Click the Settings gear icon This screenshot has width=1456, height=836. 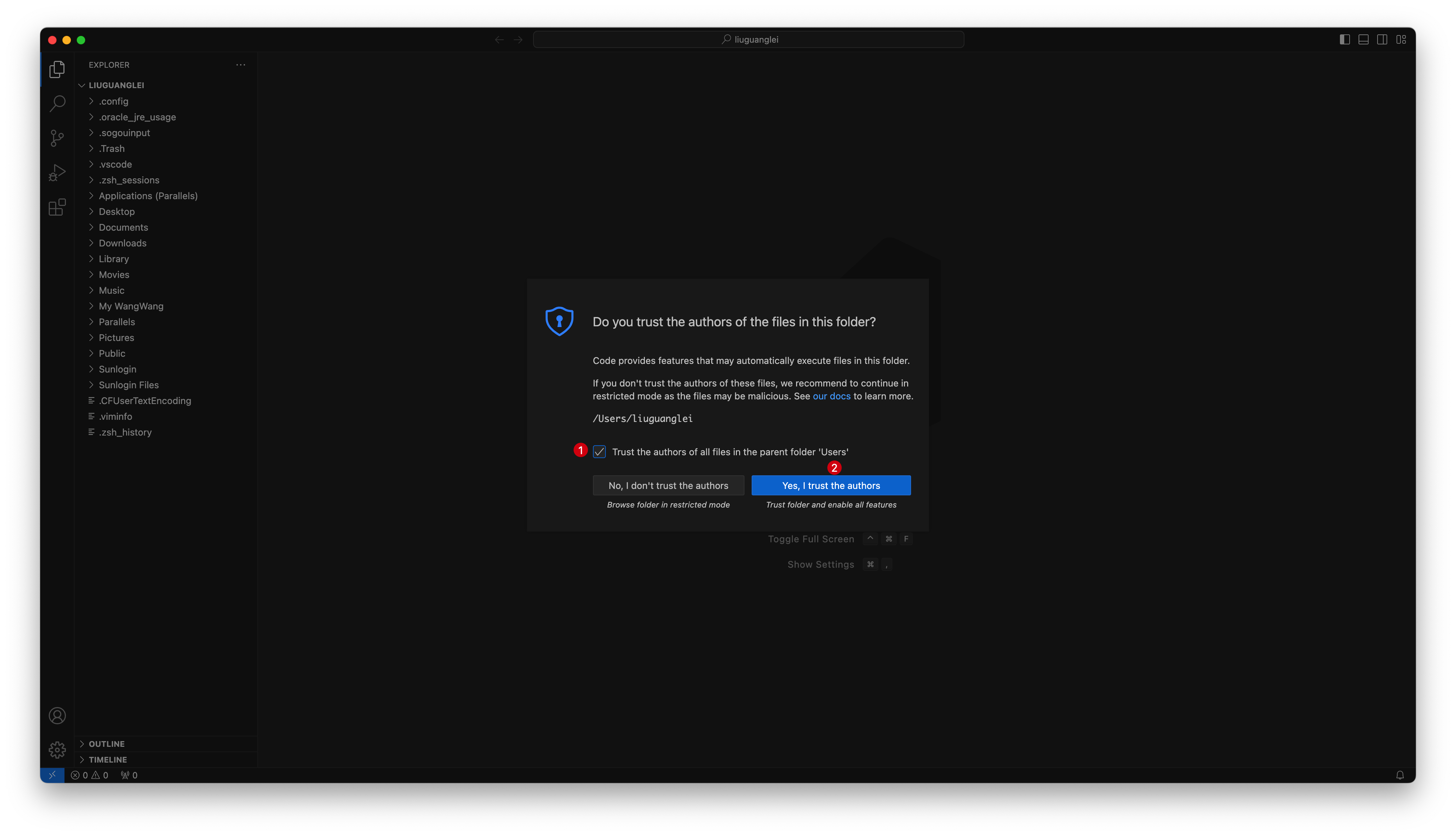[x=57, y=749]
